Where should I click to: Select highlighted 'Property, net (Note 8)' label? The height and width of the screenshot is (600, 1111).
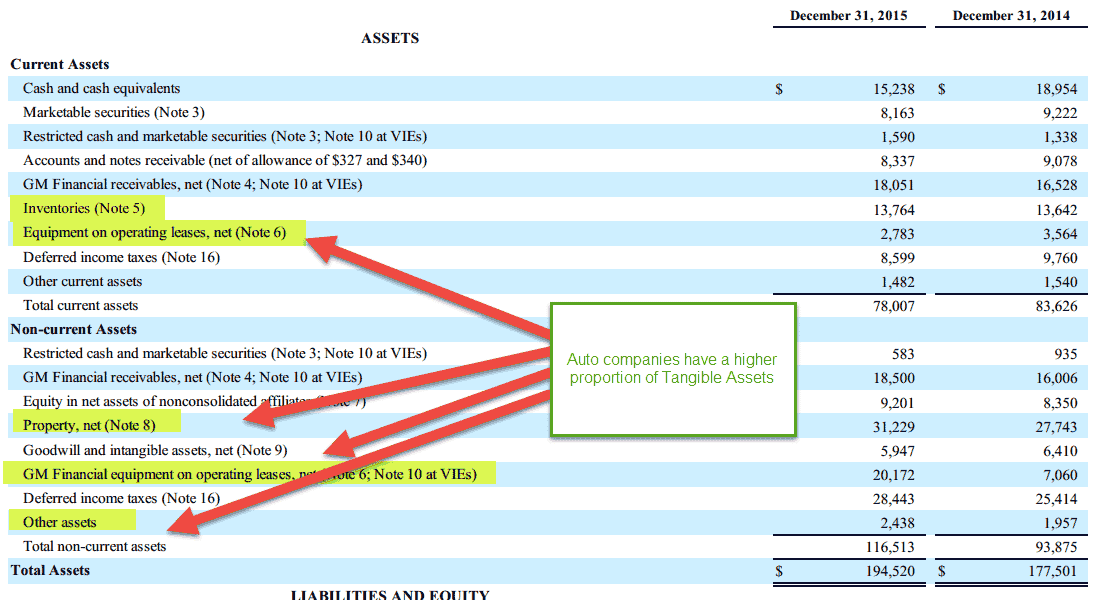click(x=89, y=426)
